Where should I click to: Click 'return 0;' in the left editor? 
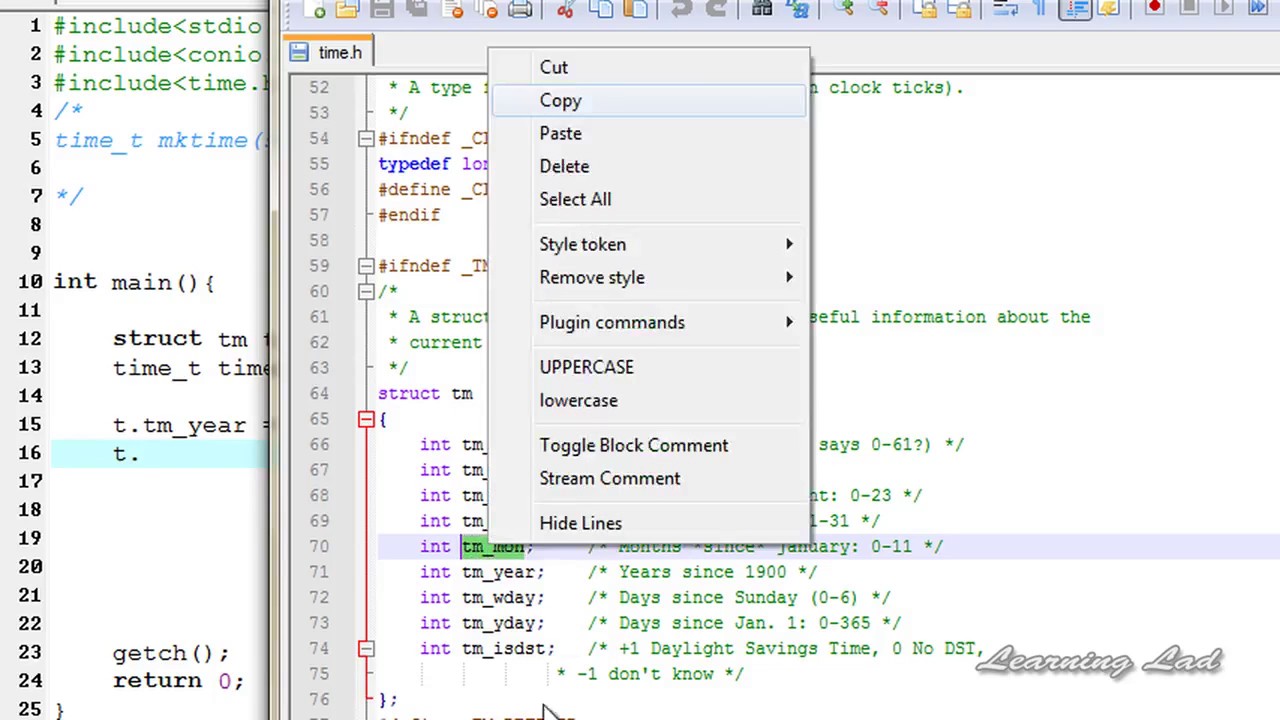pyautogui.click(x=177, y=681)
